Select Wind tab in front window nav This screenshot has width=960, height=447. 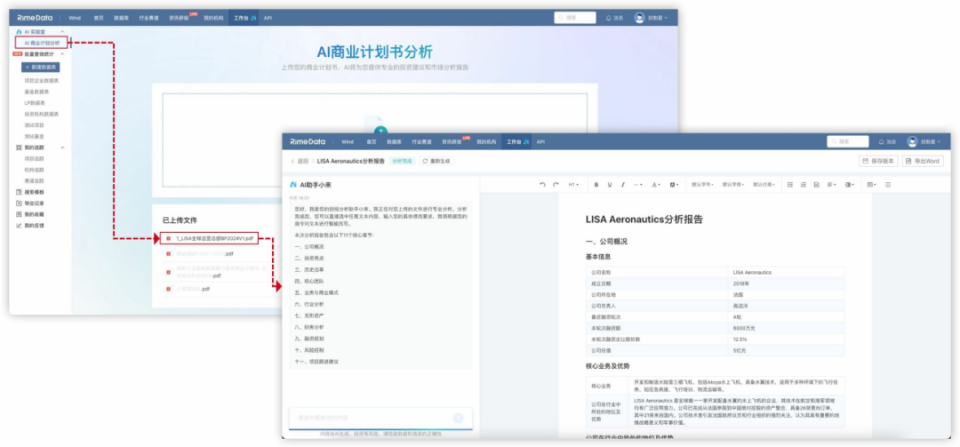(348, 141)
